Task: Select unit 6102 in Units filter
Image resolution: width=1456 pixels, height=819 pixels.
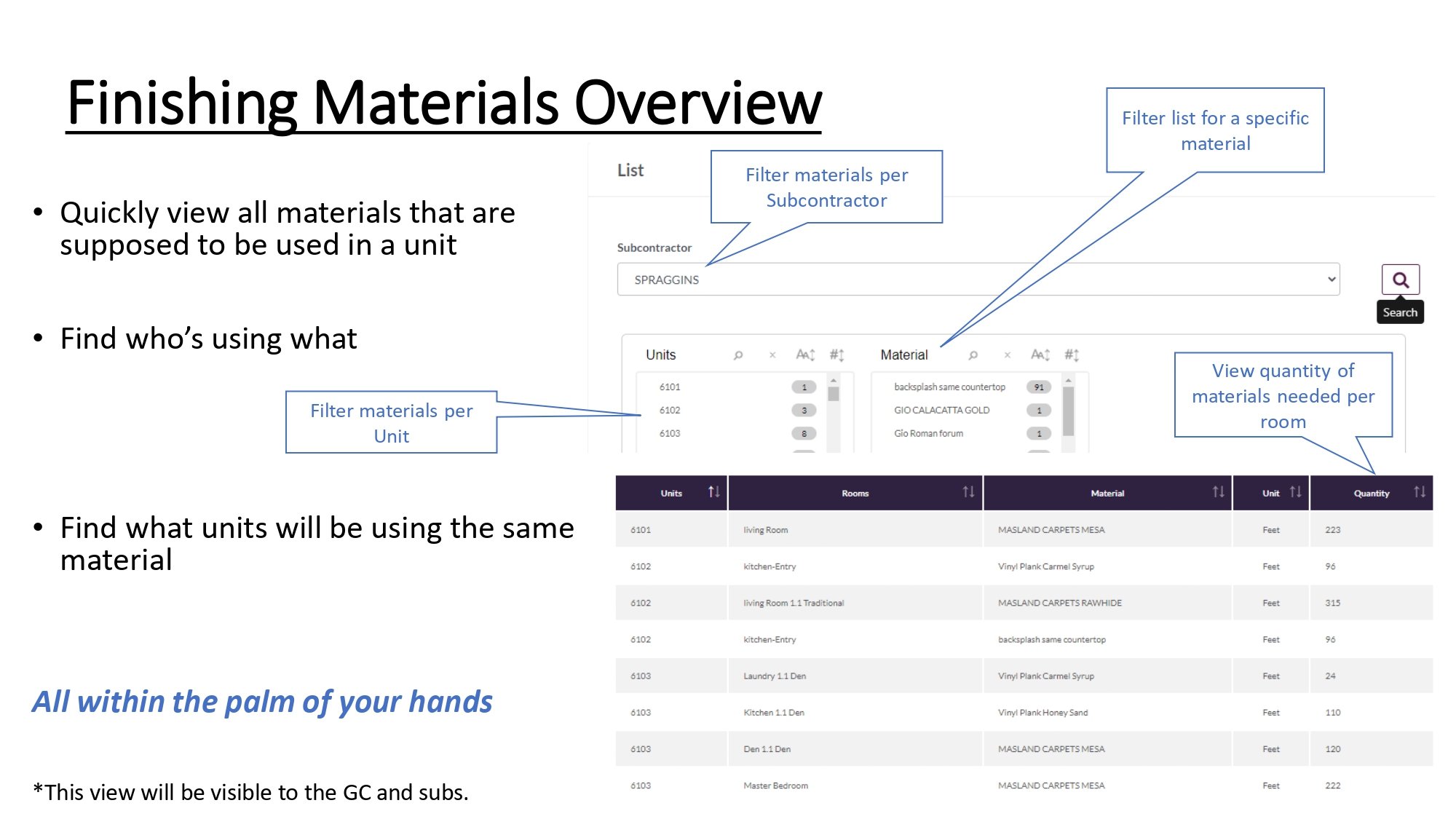Action: tap(670, 411)
